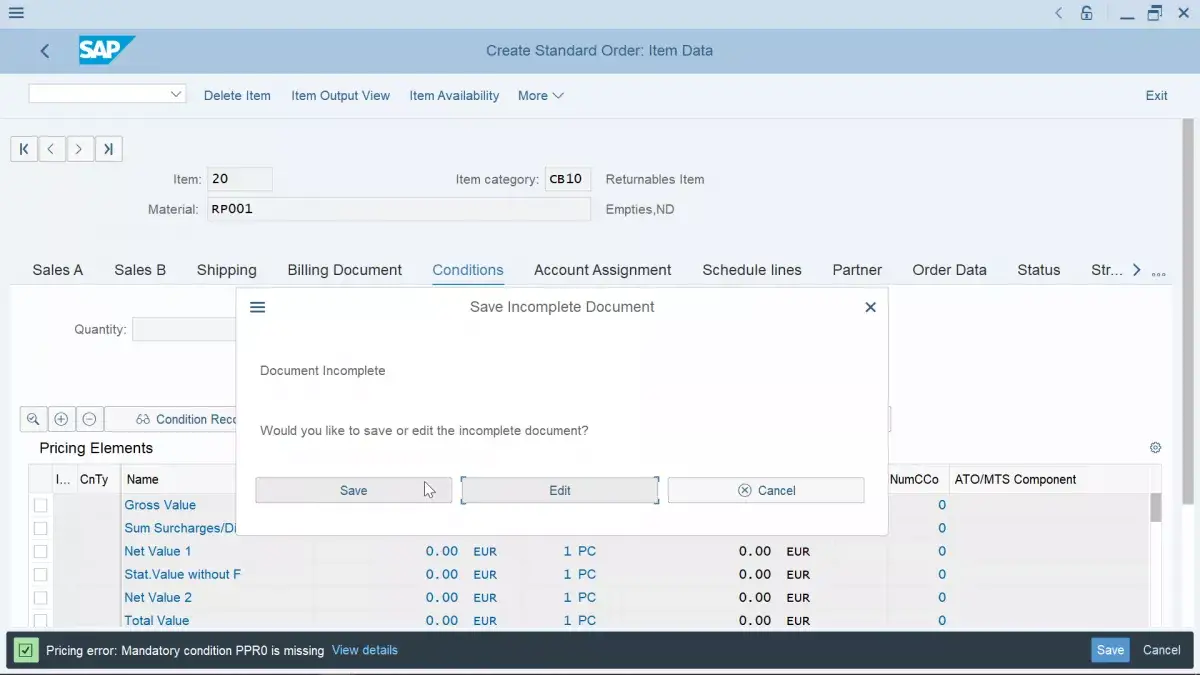Choose Edit in the dialog
Image resolution: width=1200 pixels, height=675 pixels.
pos(560,490)
